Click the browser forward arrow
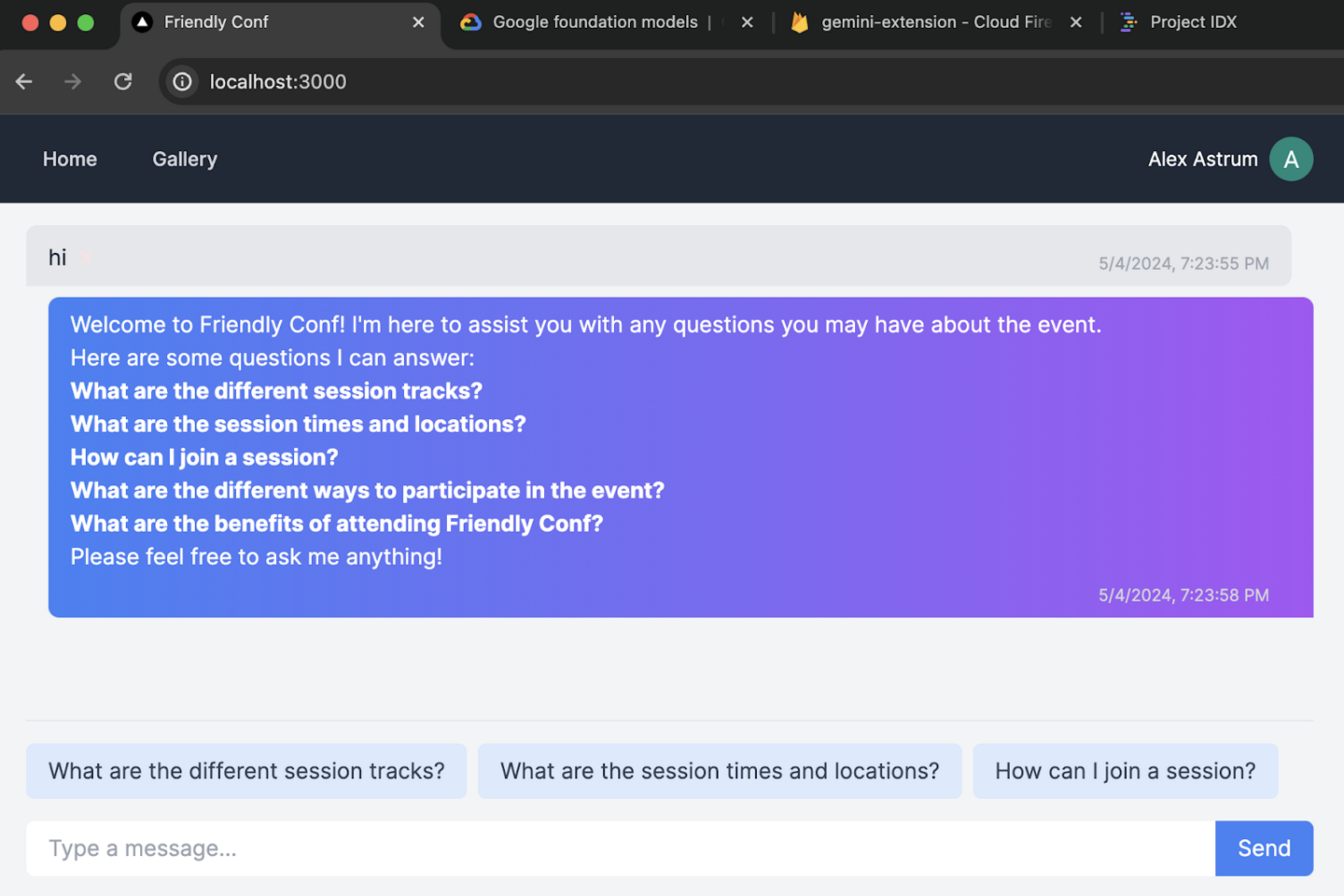1344x896 pixels. point(73,82)
